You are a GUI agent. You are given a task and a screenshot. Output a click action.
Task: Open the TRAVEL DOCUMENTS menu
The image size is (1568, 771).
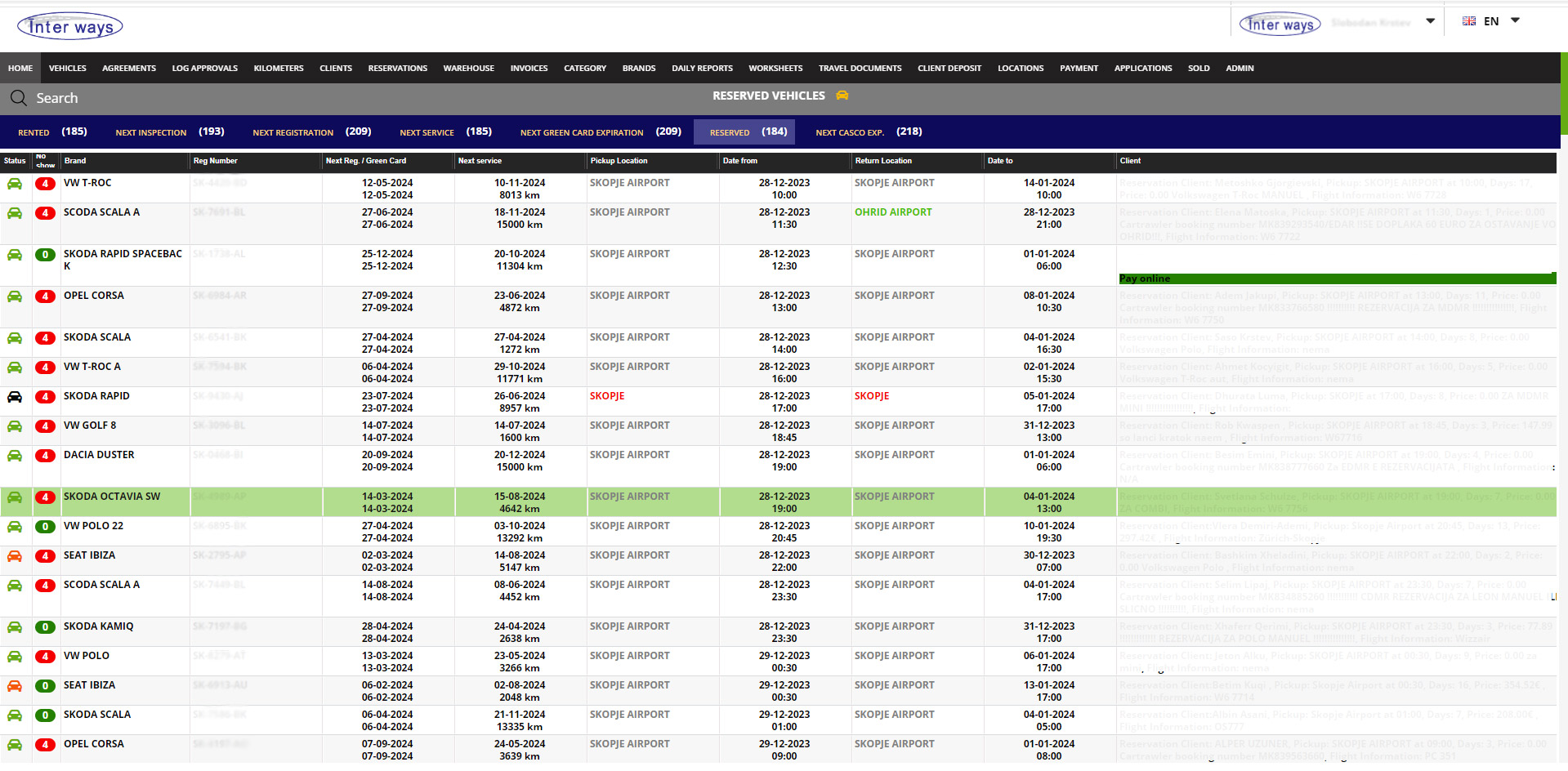pos(860,68)
